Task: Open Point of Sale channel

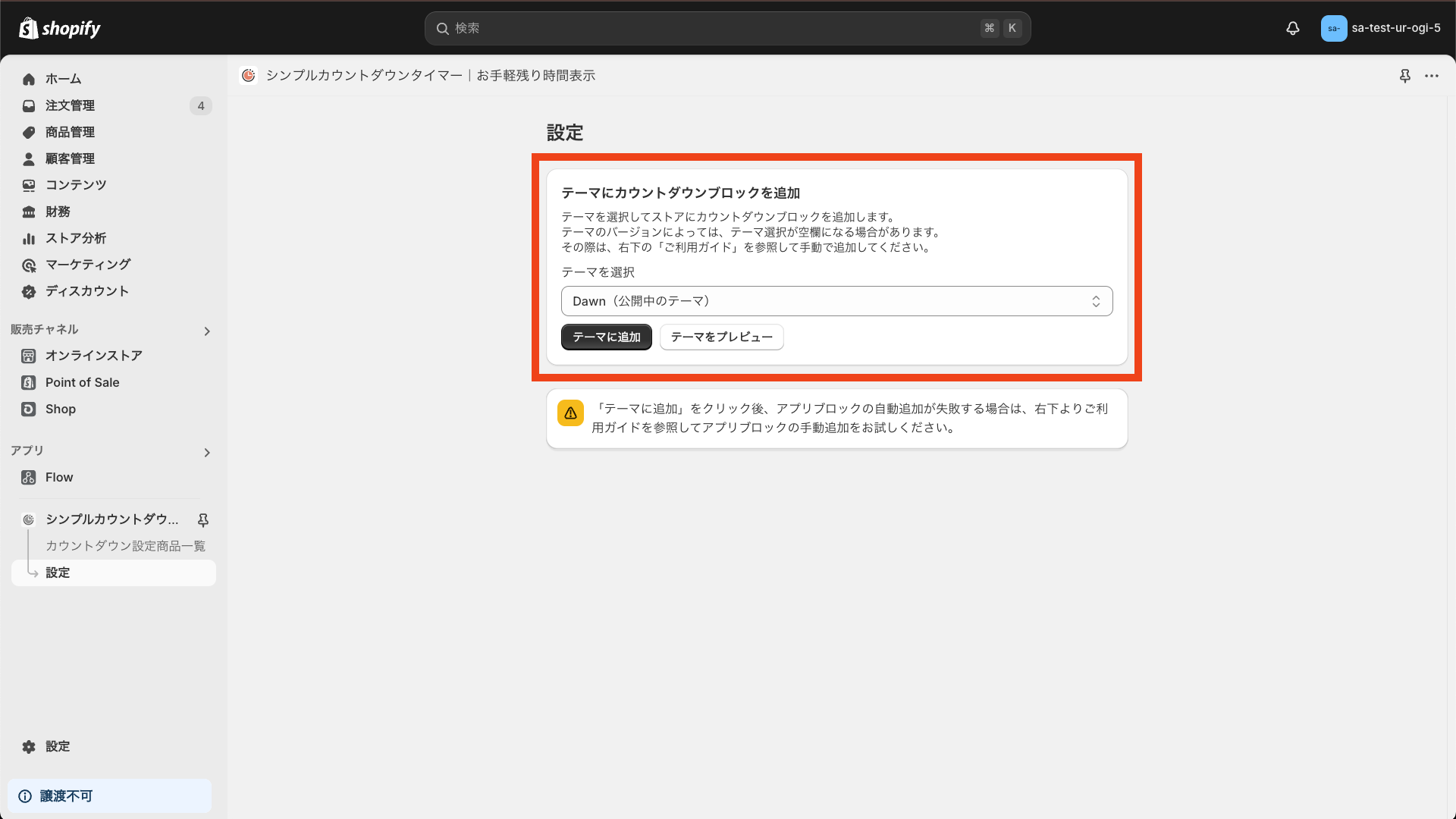Action: point(81,382)
